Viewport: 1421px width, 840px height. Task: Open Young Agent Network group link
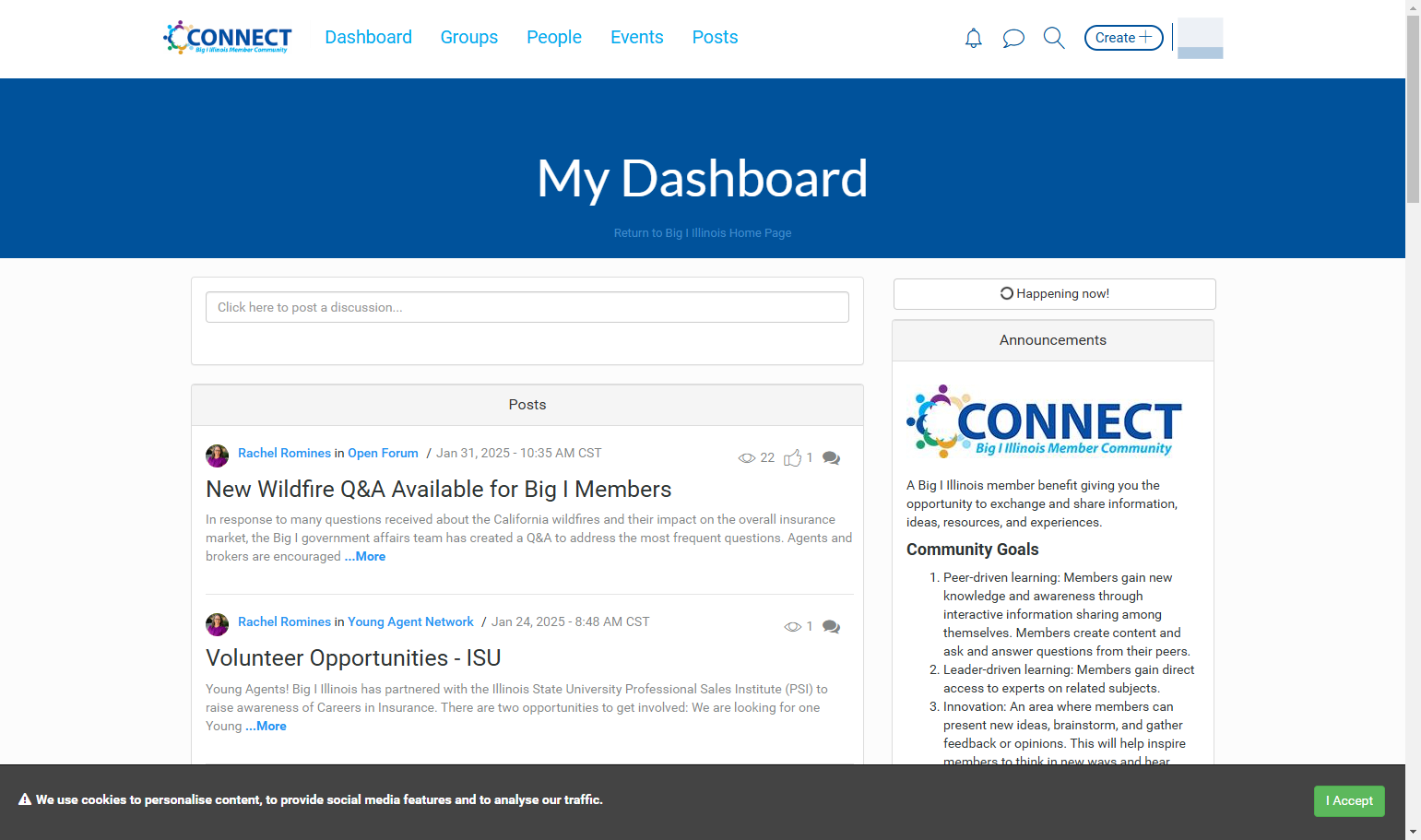click(410, 621)
